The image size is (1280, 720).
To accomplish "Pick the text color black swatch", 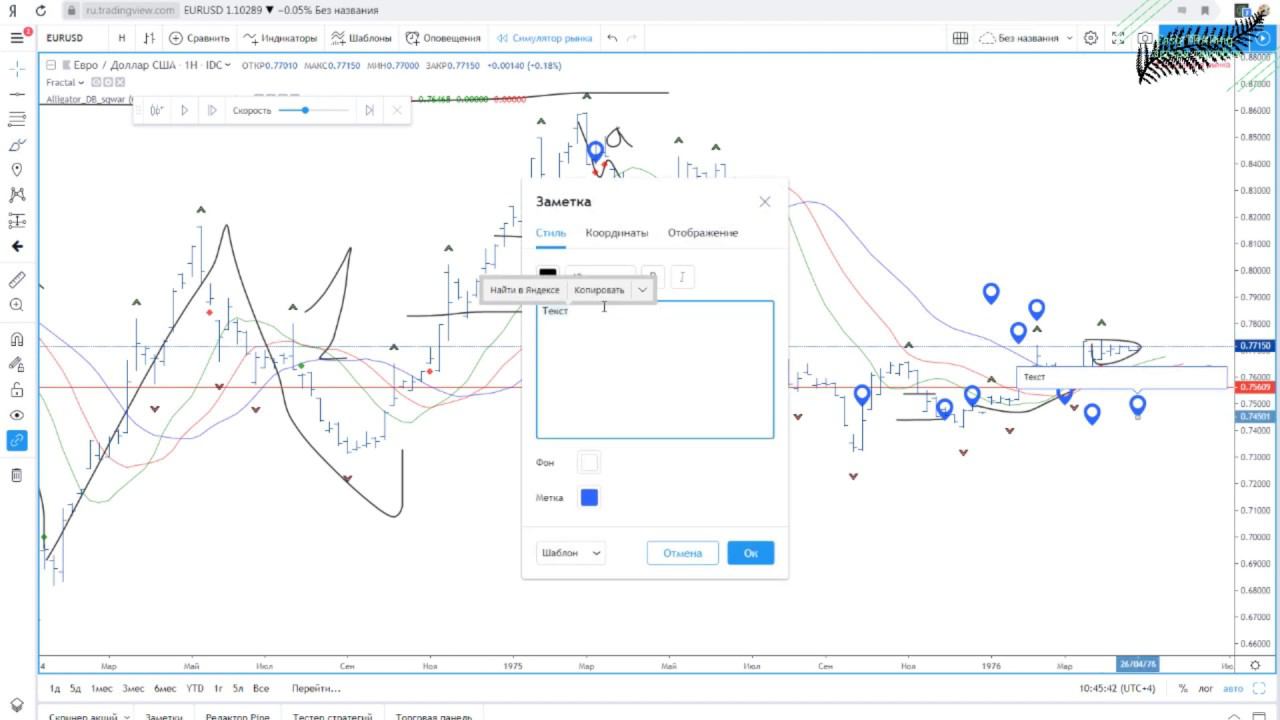I will [548, 273].
